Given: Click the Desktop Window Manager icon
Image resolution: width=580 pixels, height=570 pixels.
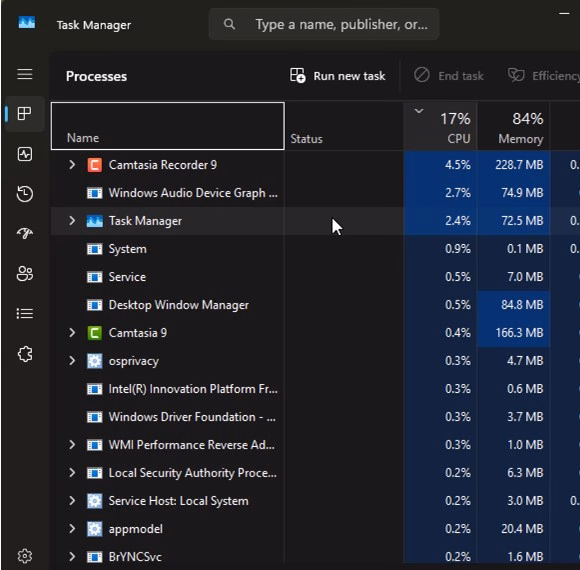Looking at the screenshot, I should [x=94, y=305].
